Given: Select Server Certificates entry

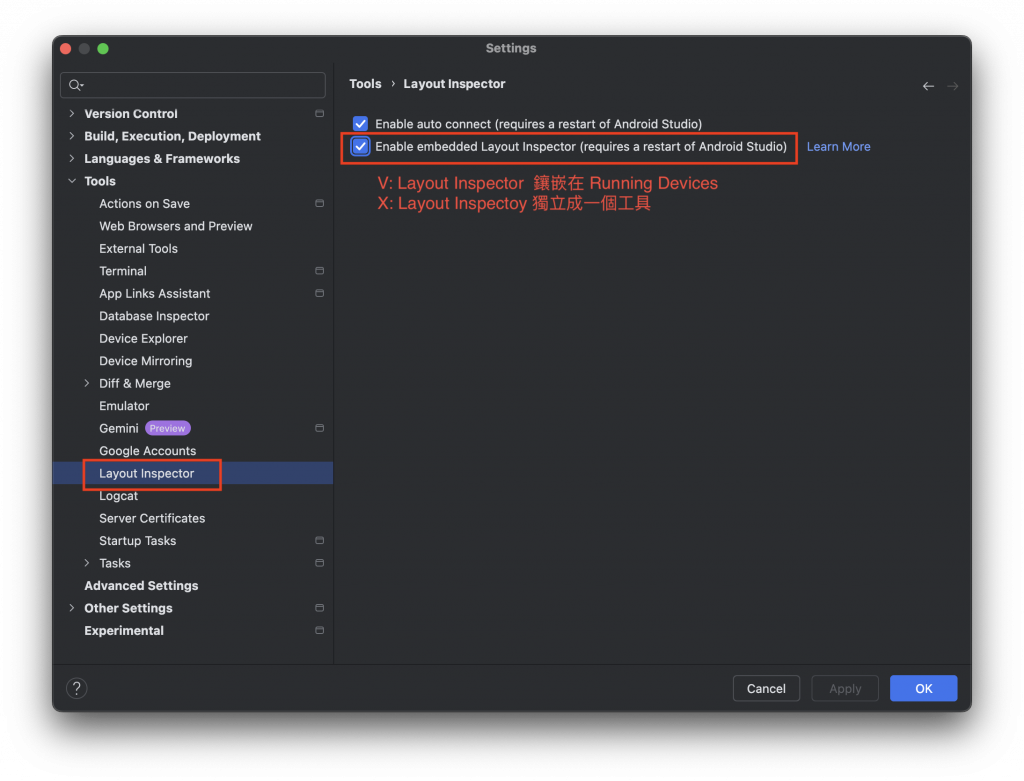Looking at the screenshot, I should tap(152, 518).
